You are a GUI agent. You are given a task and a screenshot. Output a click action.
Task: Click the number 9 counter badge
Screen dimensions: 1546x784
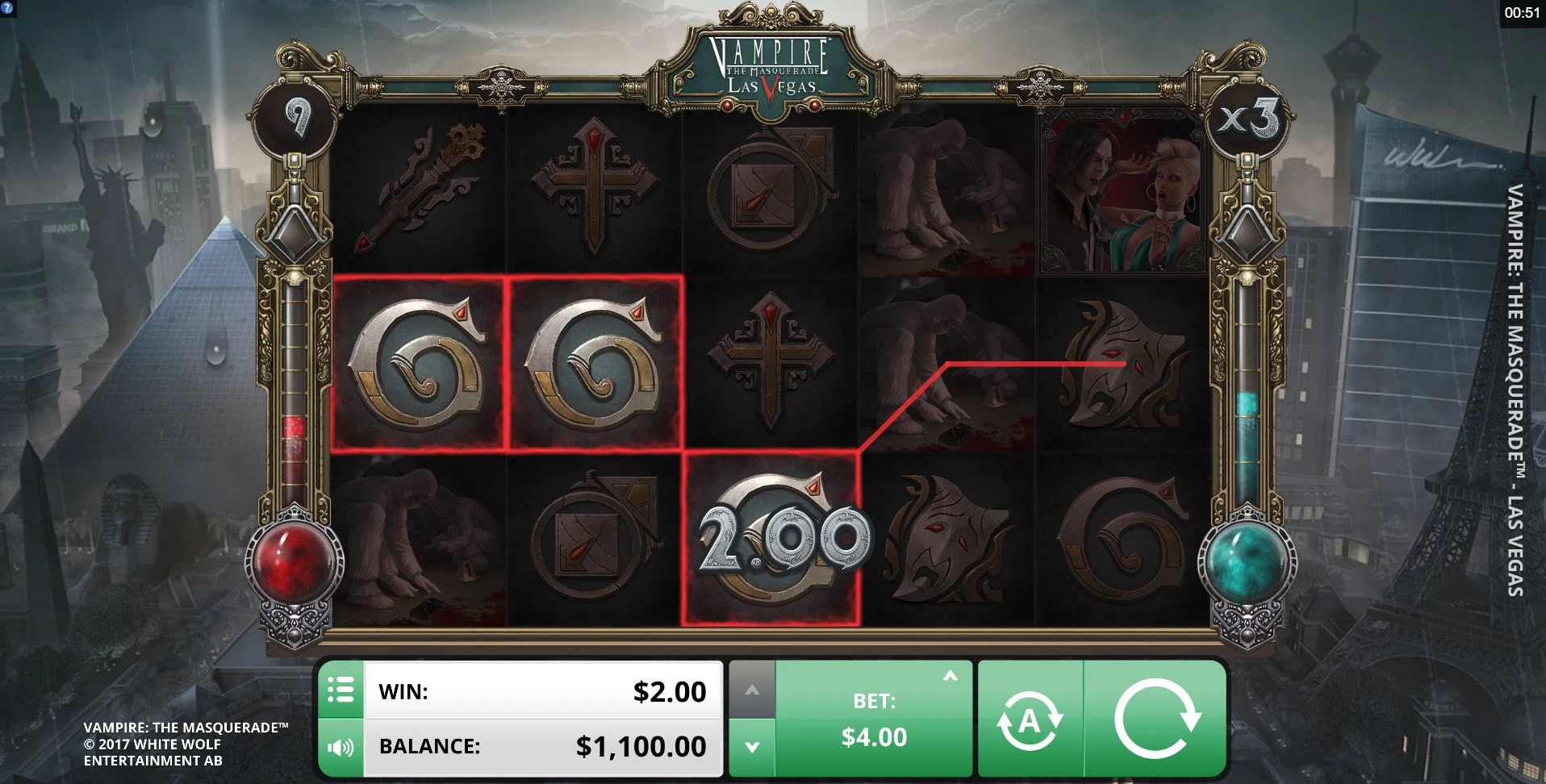pyautogui.click(x=296, y=119)
